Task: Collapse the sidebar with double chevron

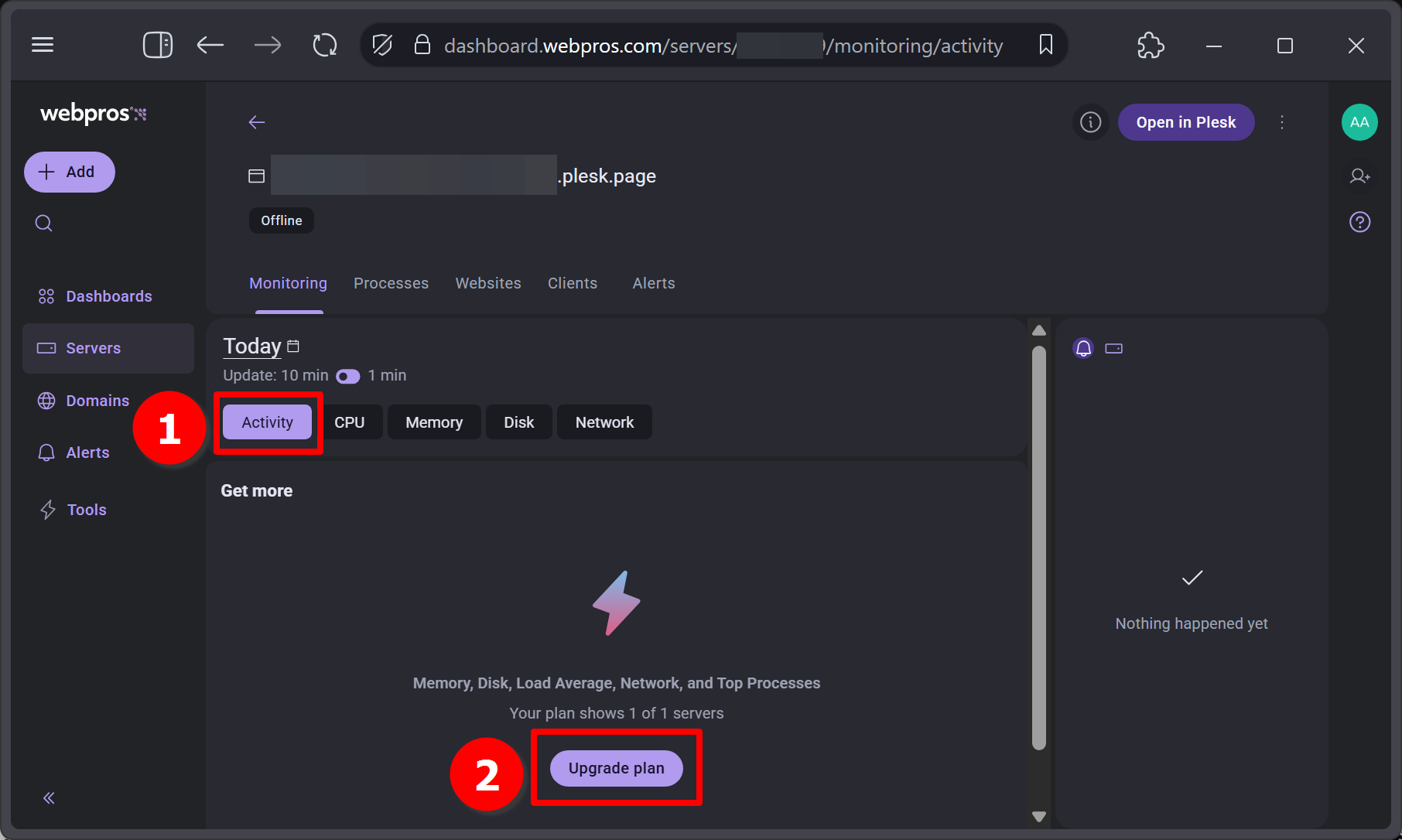Action: (x=49, y=798)
